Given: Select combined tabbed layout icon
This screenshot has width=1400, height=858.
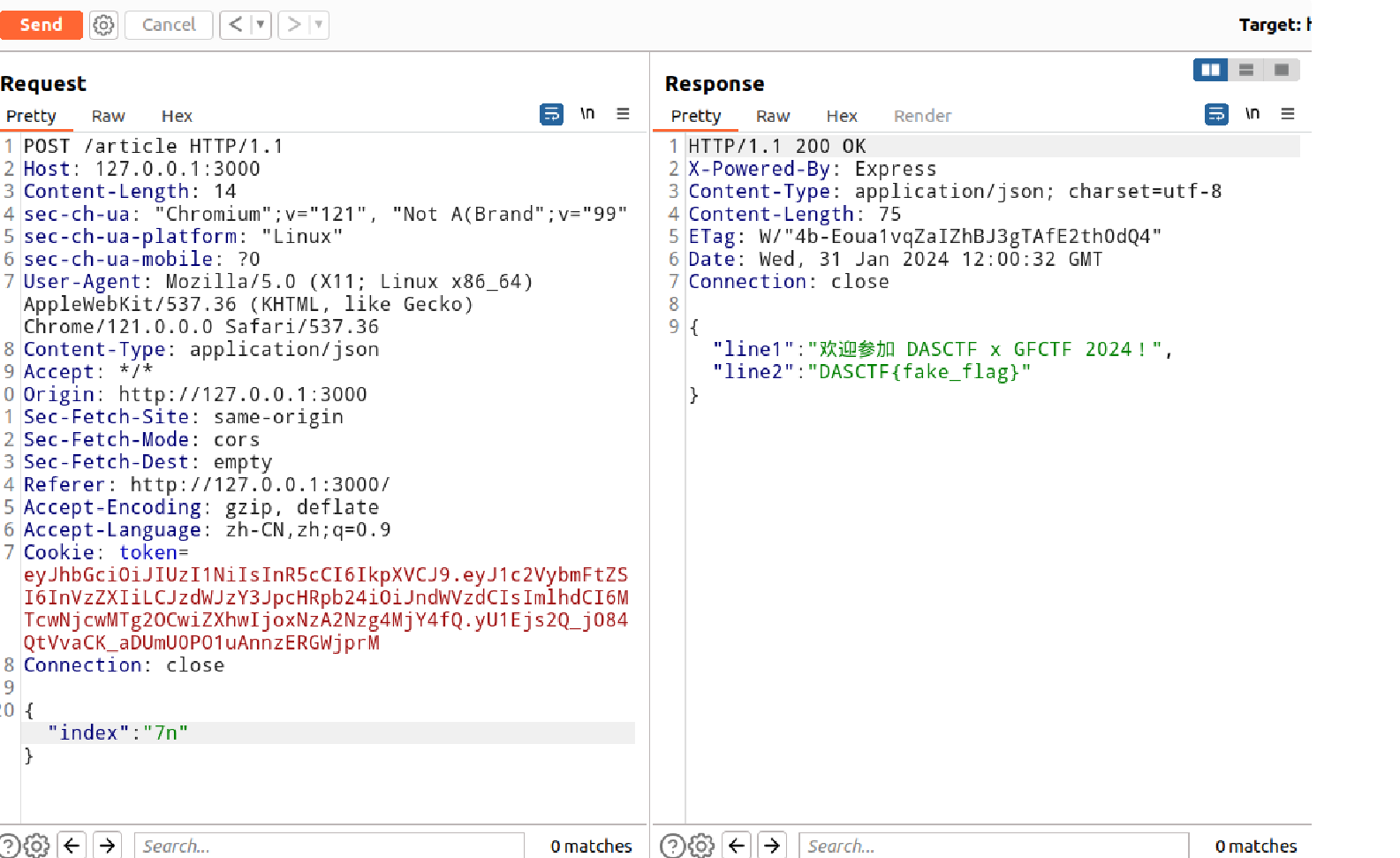Looking at the screenshot, I should [1282, 70].
